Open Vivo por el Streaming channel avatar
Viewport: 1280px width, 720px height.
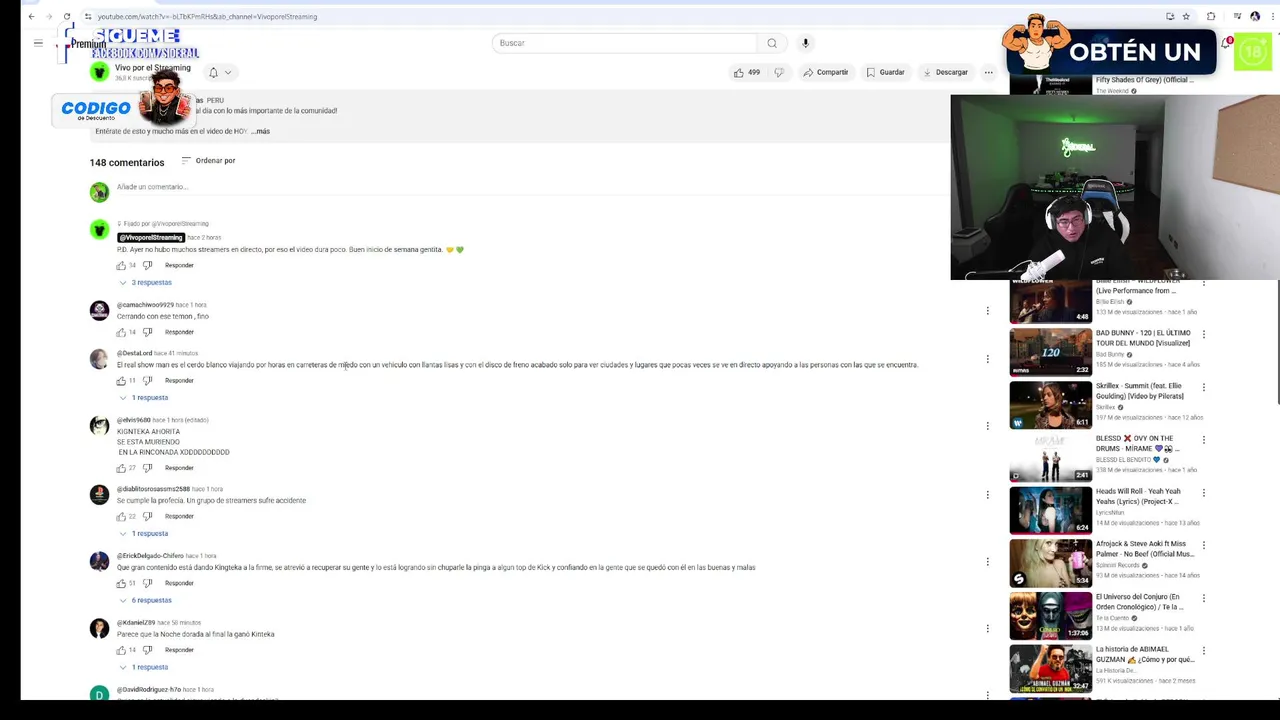(x=99, y=72)
